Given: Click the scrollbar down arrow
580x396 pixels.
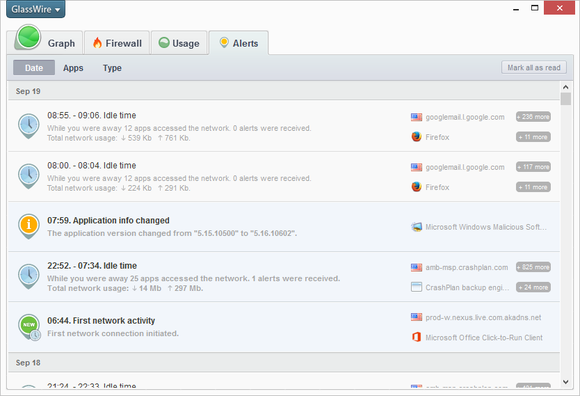Looking at the screenshot, I should 566,382.
